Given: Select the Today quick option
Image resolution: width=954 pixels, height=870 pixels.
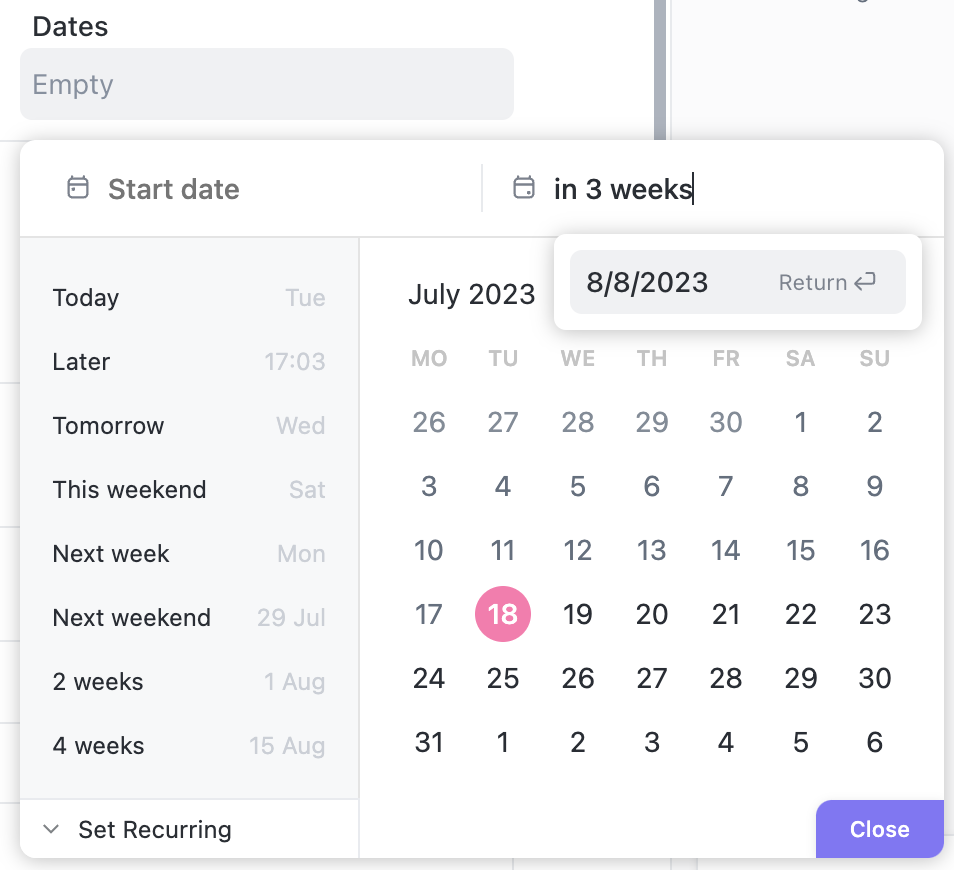Looking at the screenshot, I should [x=188, y=298].
